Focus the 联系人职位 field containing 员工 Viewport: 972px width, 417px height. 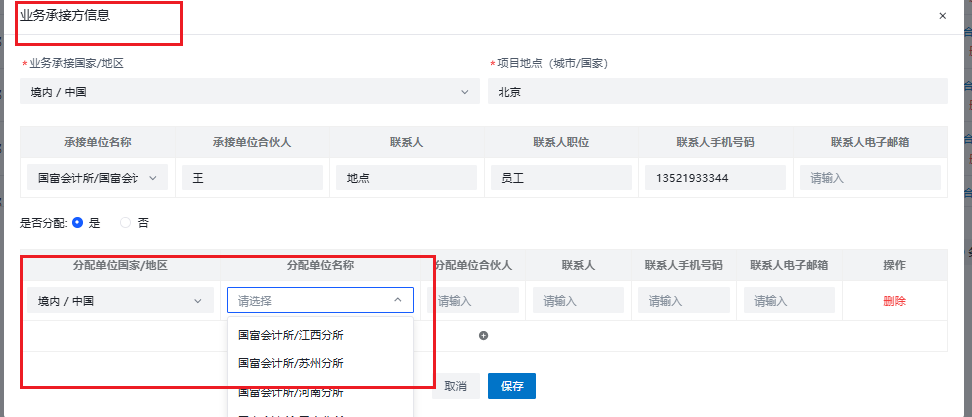point(561,178)
